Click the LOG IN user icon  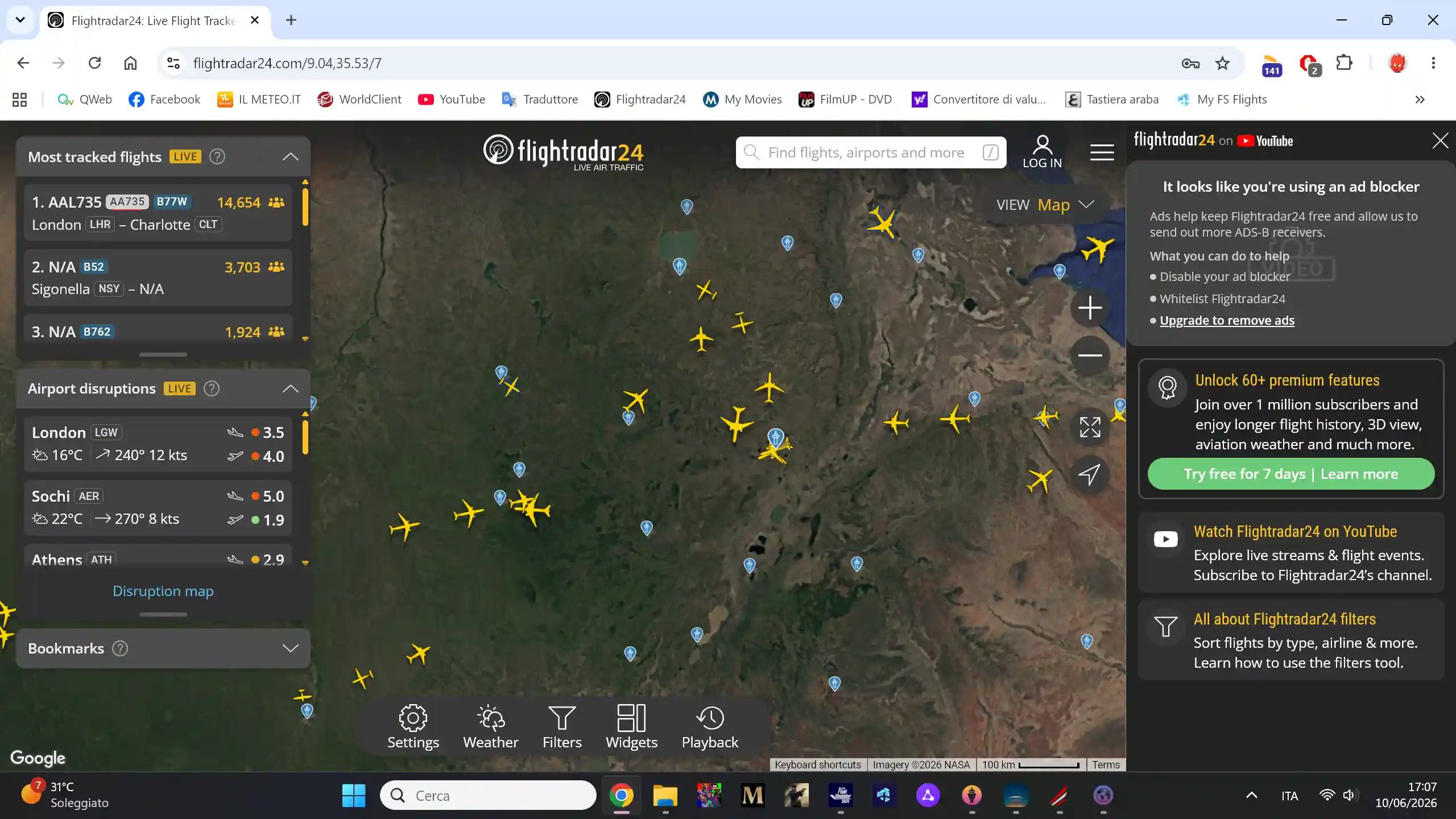[1042, 152]
